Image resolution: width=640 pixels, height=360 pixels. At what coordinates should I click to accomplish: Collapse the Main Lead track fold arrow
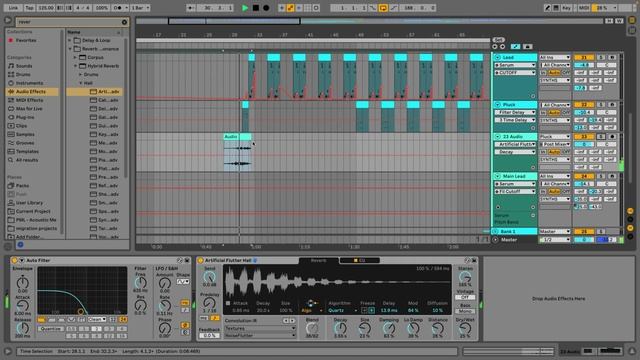pyautogui.click(x=498, y=176)
